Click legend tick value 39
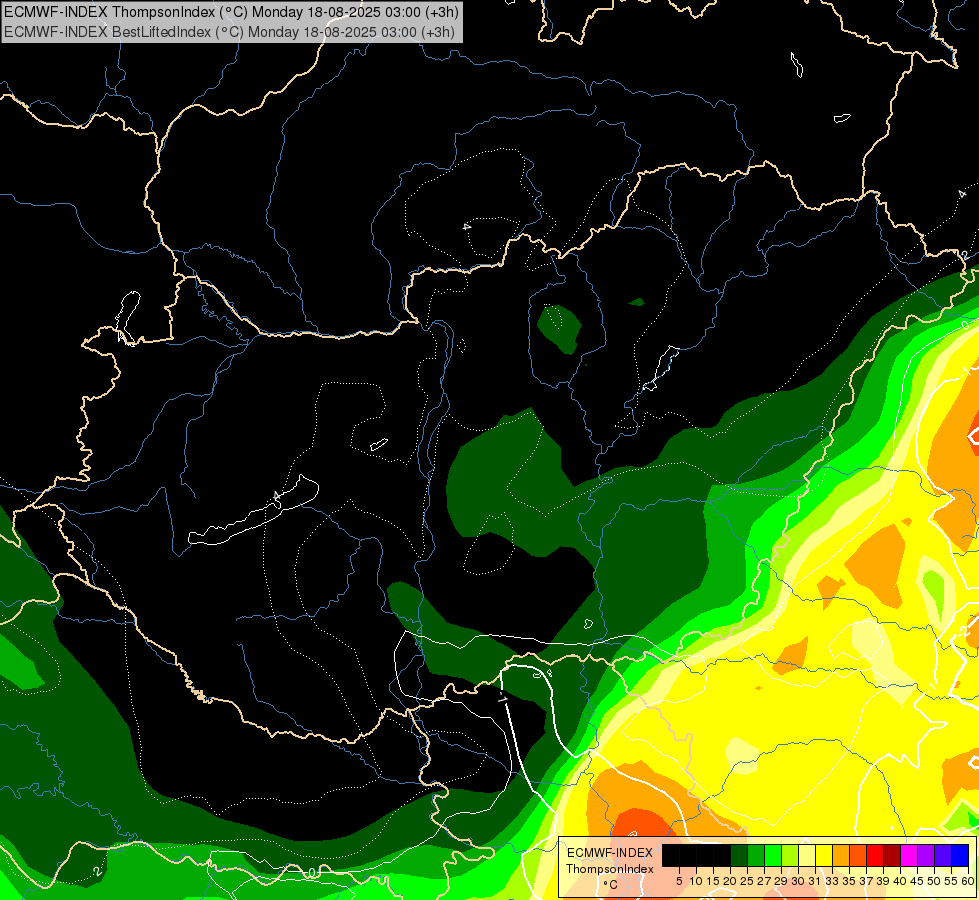The height and width of the screenshot is (900, 979). click(x=883, y=881)
